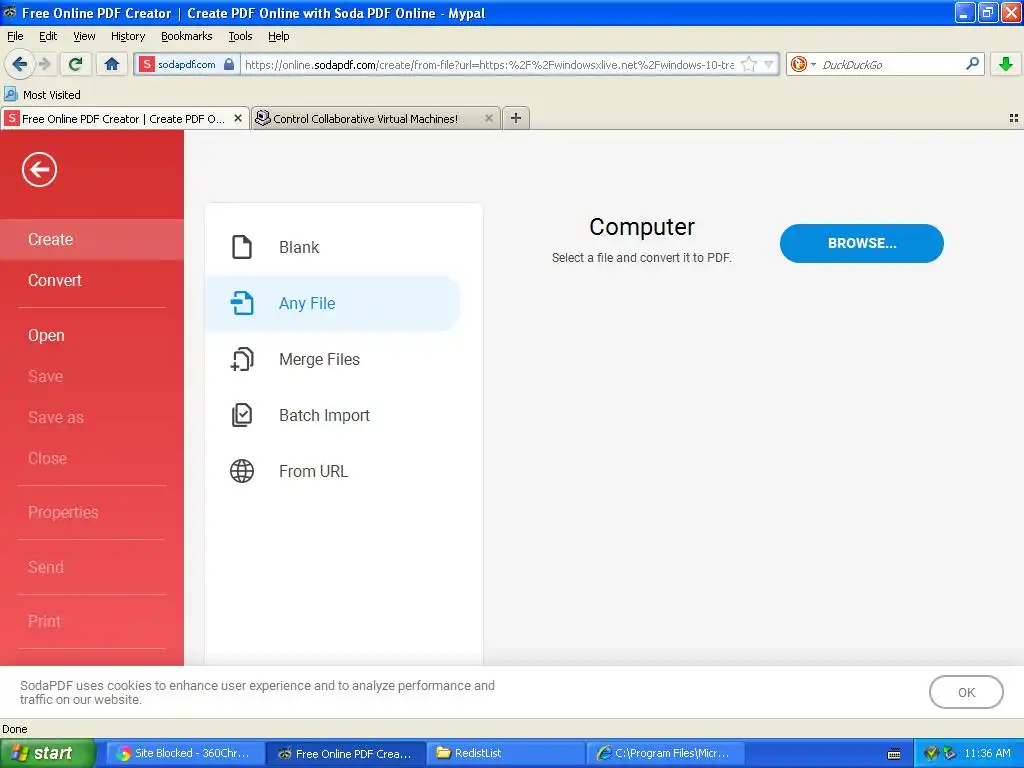
Task: Click the list all tabs grid icon
Action: click(1014, 118)
